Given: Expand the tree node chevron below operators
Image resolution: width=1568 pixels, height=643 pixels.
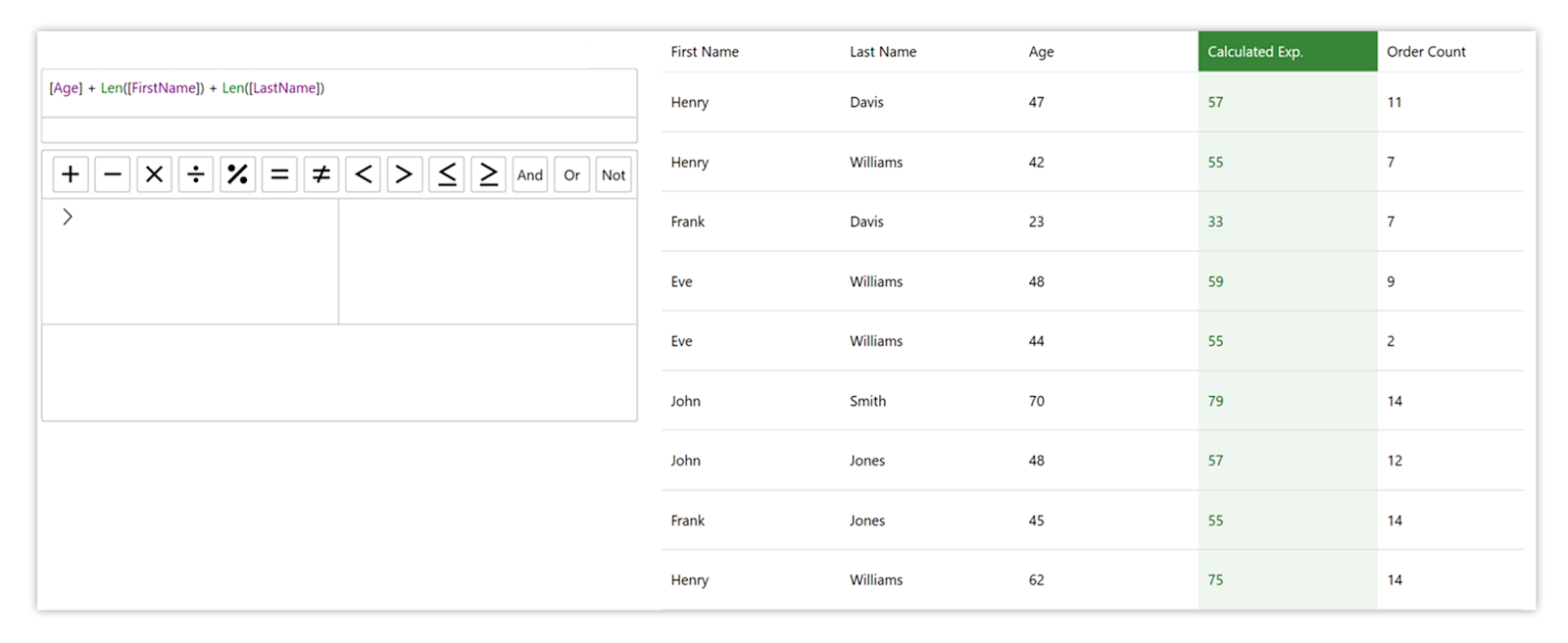Looking at the screenshot, I should click(x=68, y=217).
